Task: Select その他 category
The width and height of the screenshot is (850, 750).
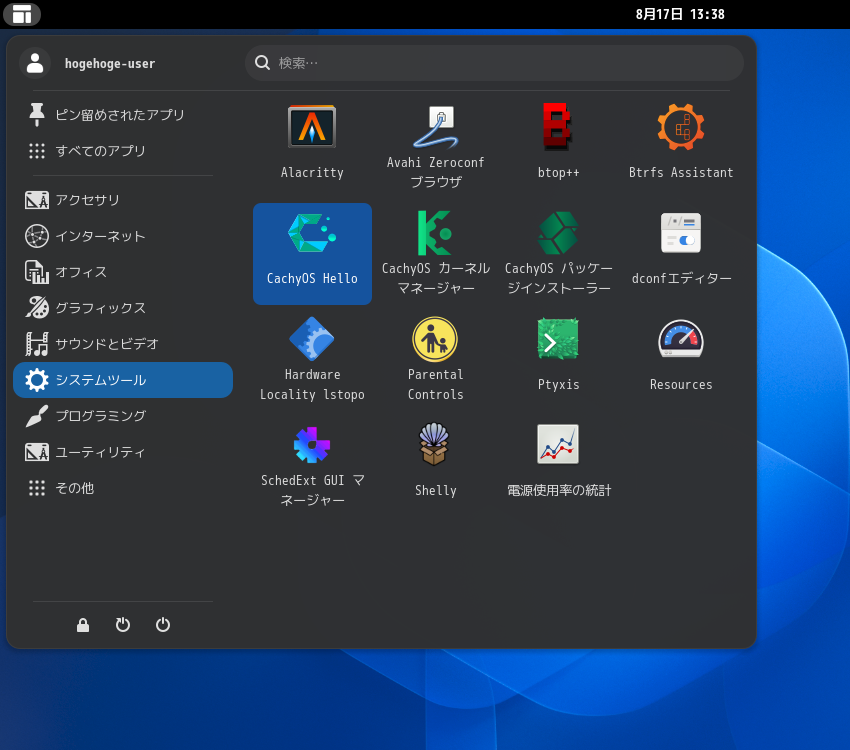Action: click(x=123, y=488)
